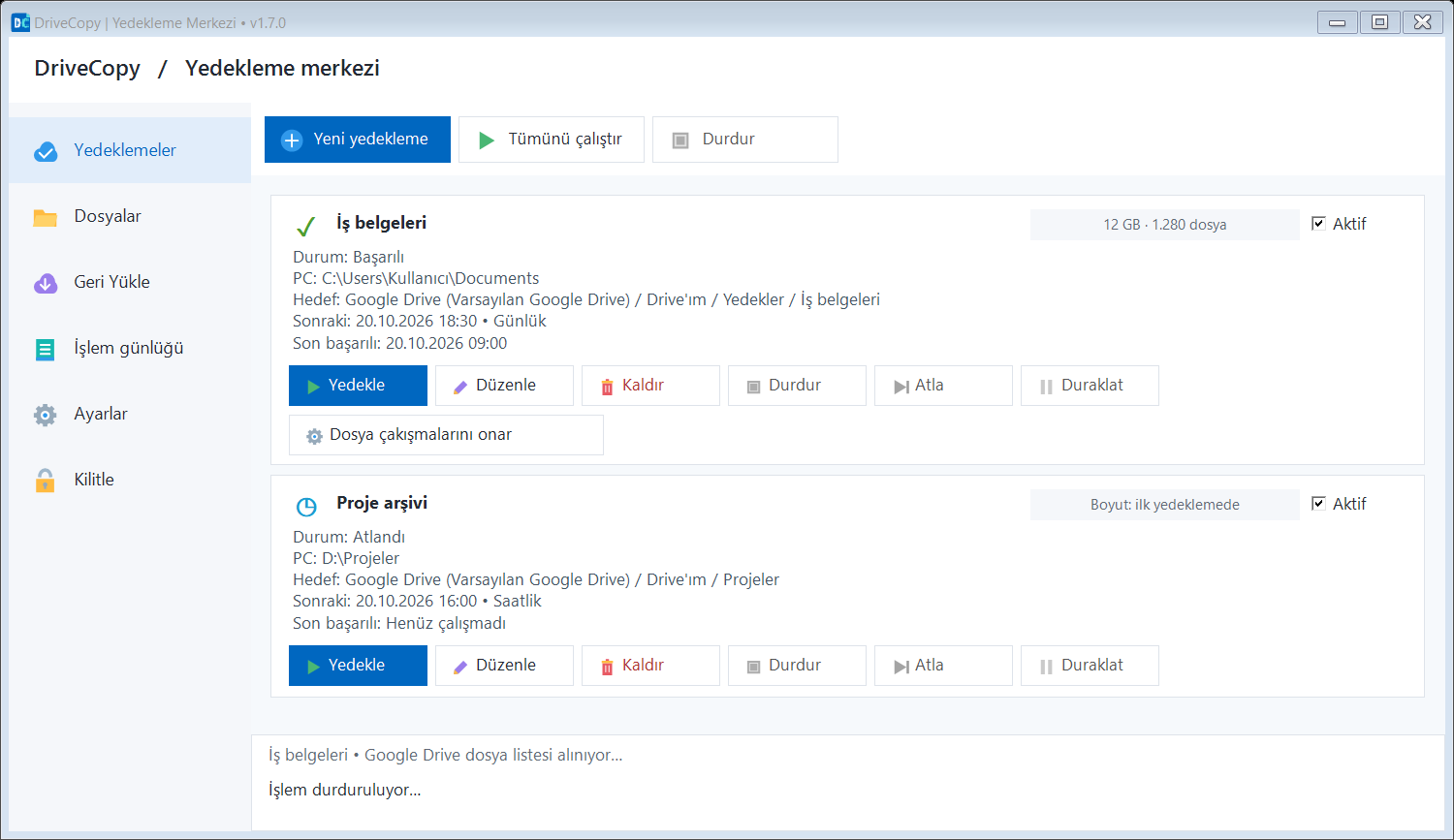
Task: Edit Proje arşivi backup with Düzenle
Action: tap(504, 666)
